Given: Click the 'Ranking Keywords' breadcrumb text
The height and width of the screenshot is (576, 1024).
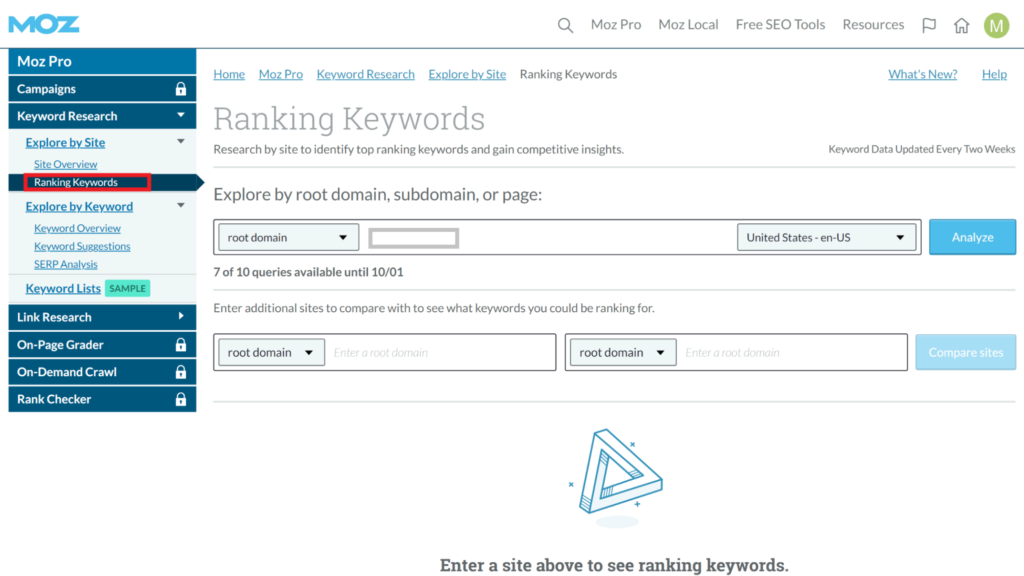Looking at the screenshot, I should coord(568,74).
